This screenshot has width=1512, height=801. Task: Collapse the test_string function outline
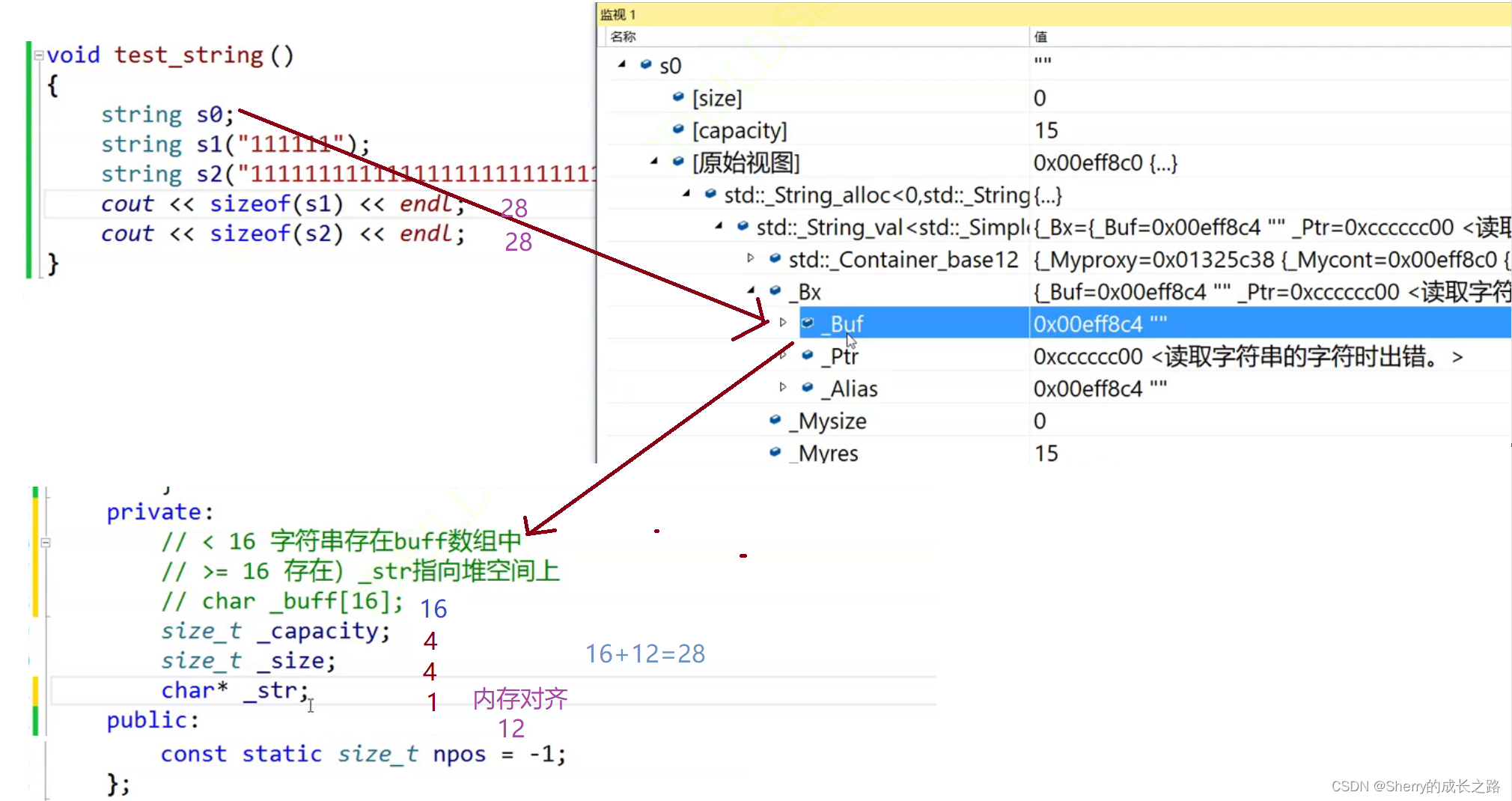38,55
